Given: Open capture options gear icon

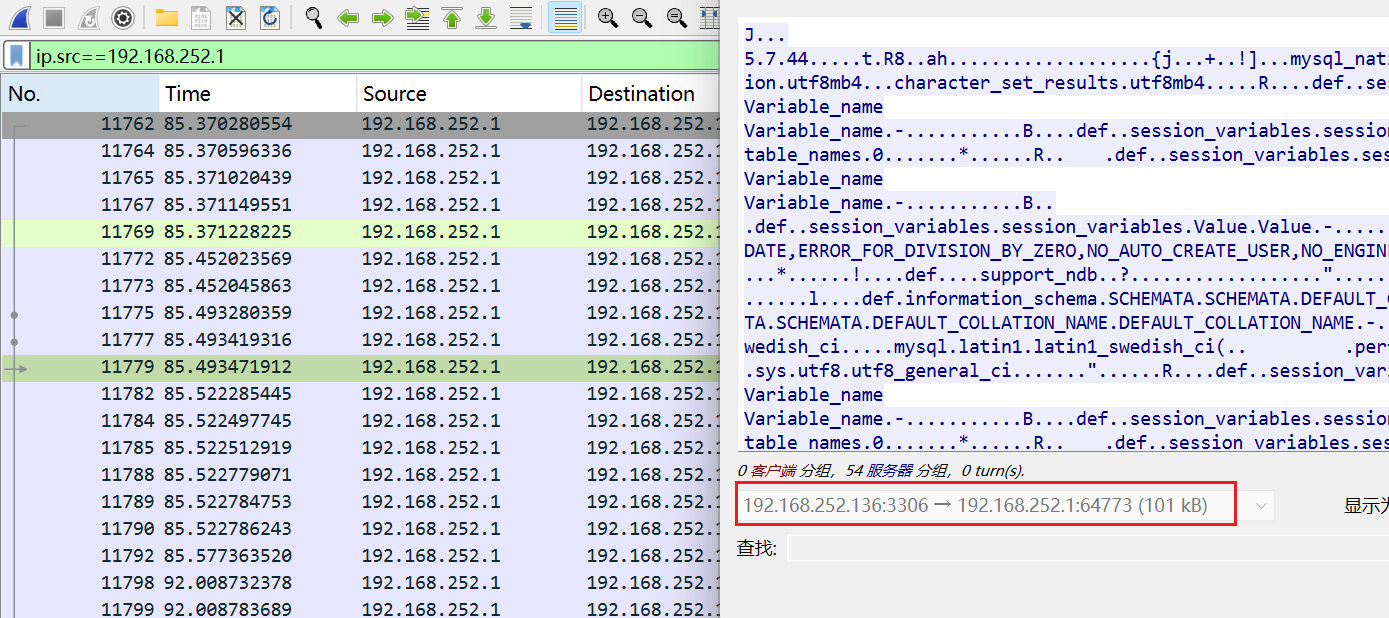Looking at the screenshot, I should click(123, 17).
